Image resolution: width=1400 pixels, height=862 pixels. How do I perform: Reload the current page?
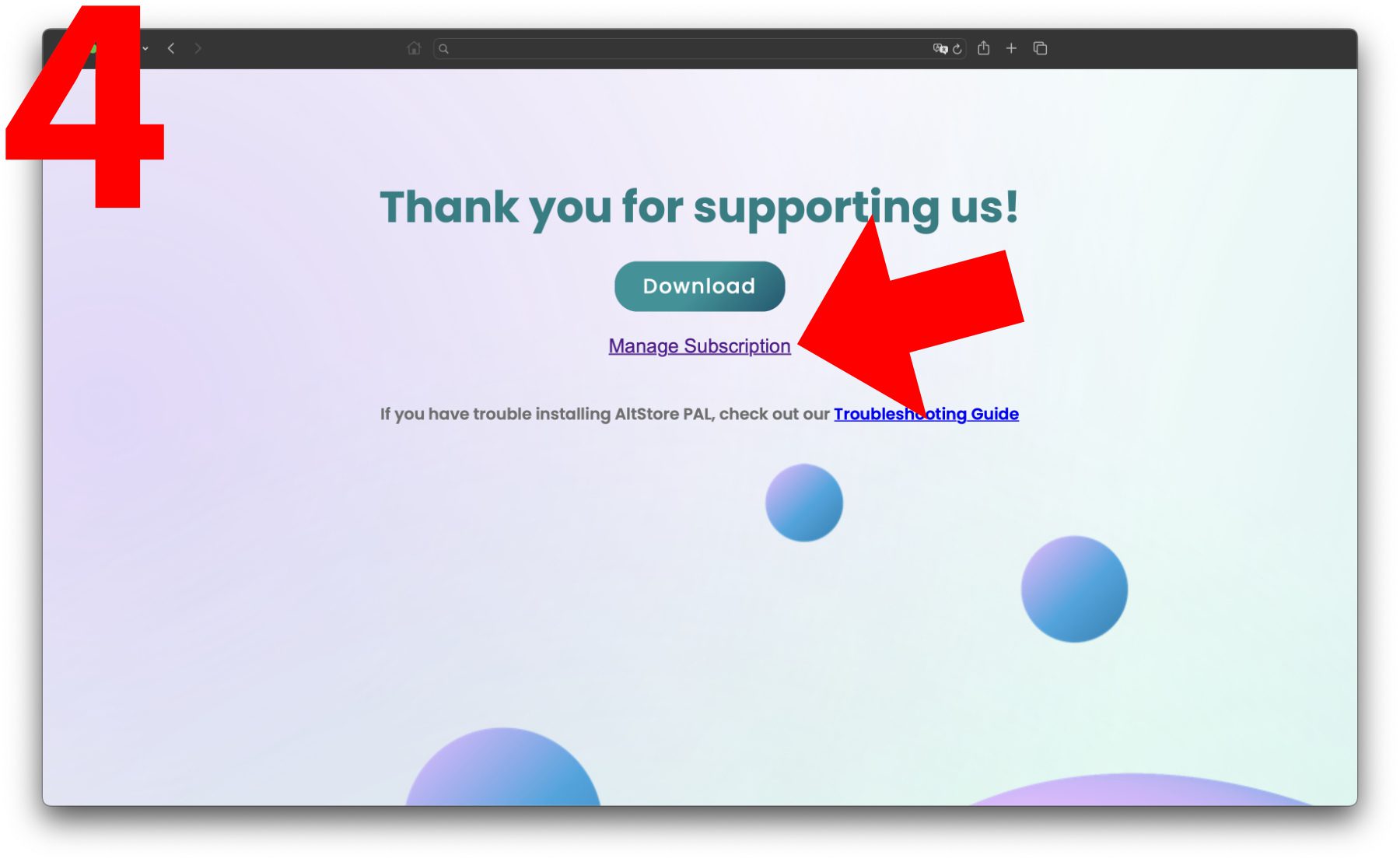[957, 48]
